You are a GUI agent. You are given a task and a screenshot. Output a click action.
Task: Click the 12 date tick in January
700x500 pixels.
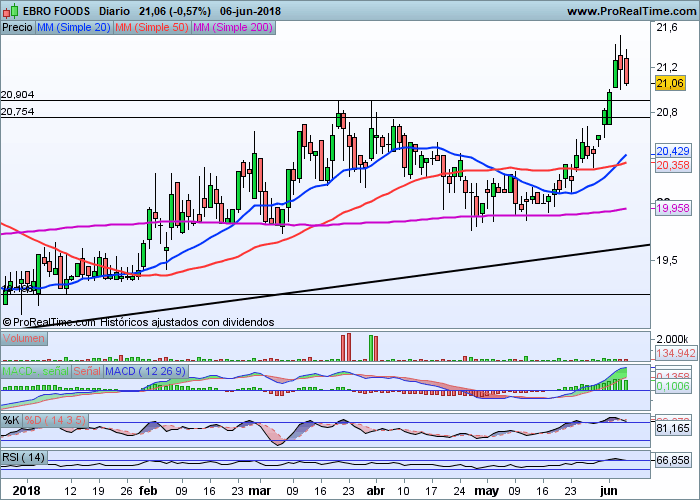pos(70,491)
